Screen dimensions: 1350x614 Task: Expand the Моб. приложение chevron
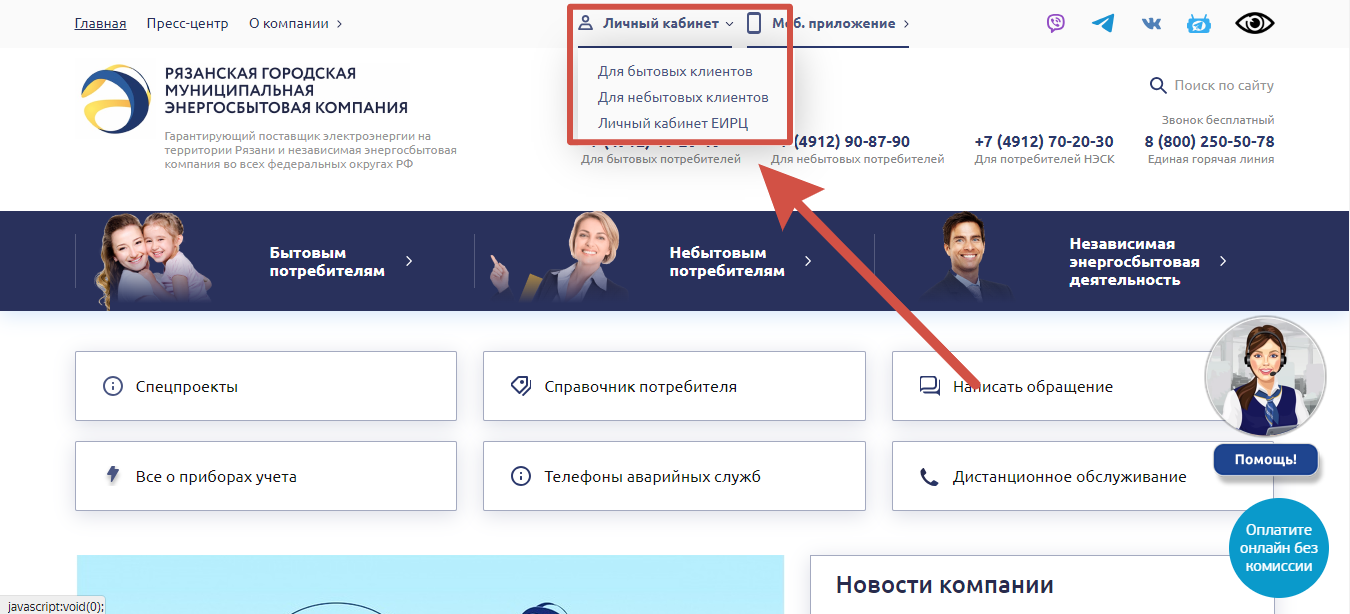pos(906,23)
